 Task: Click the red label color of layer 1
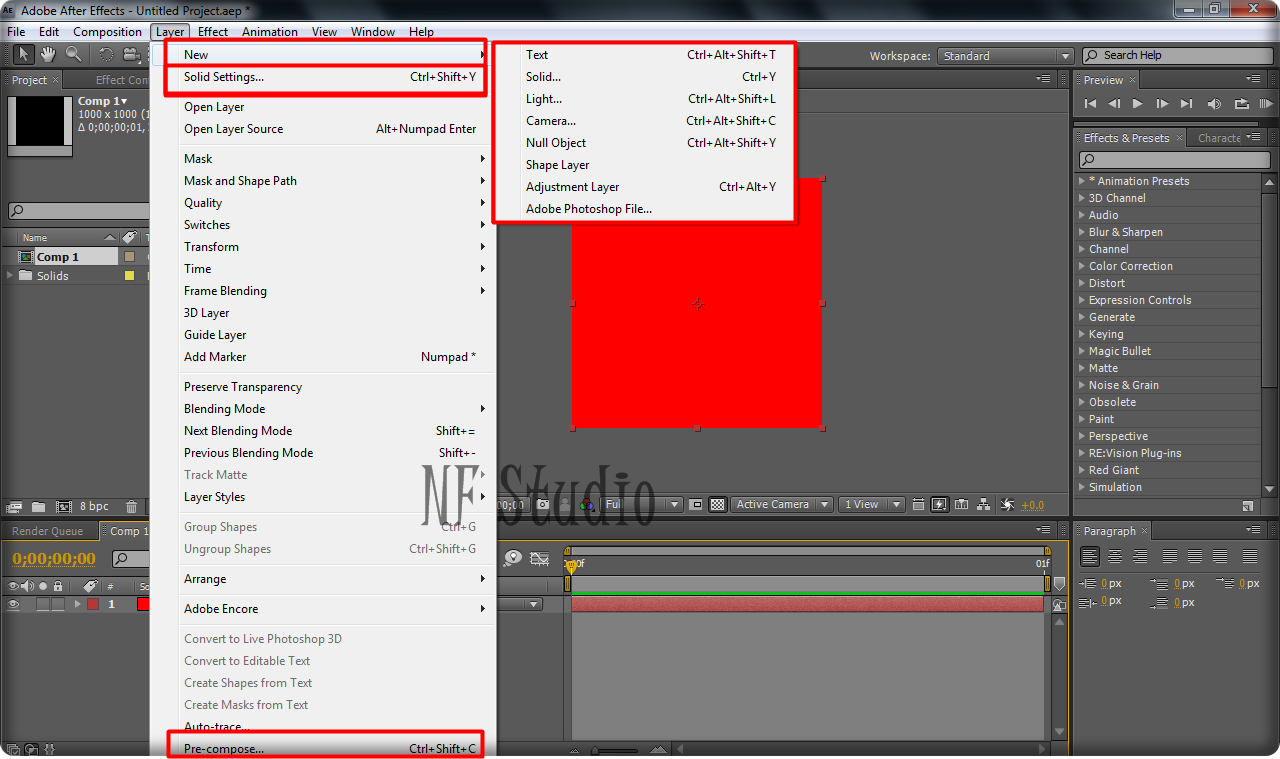click(x=93, y=604)
